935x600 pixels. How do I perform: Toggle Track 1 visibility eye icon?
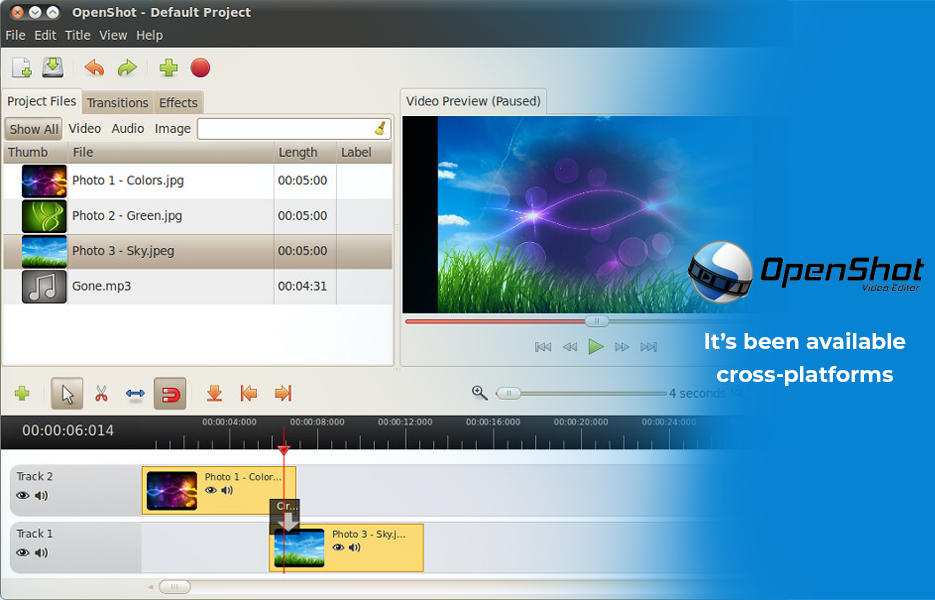coord(23,553)
